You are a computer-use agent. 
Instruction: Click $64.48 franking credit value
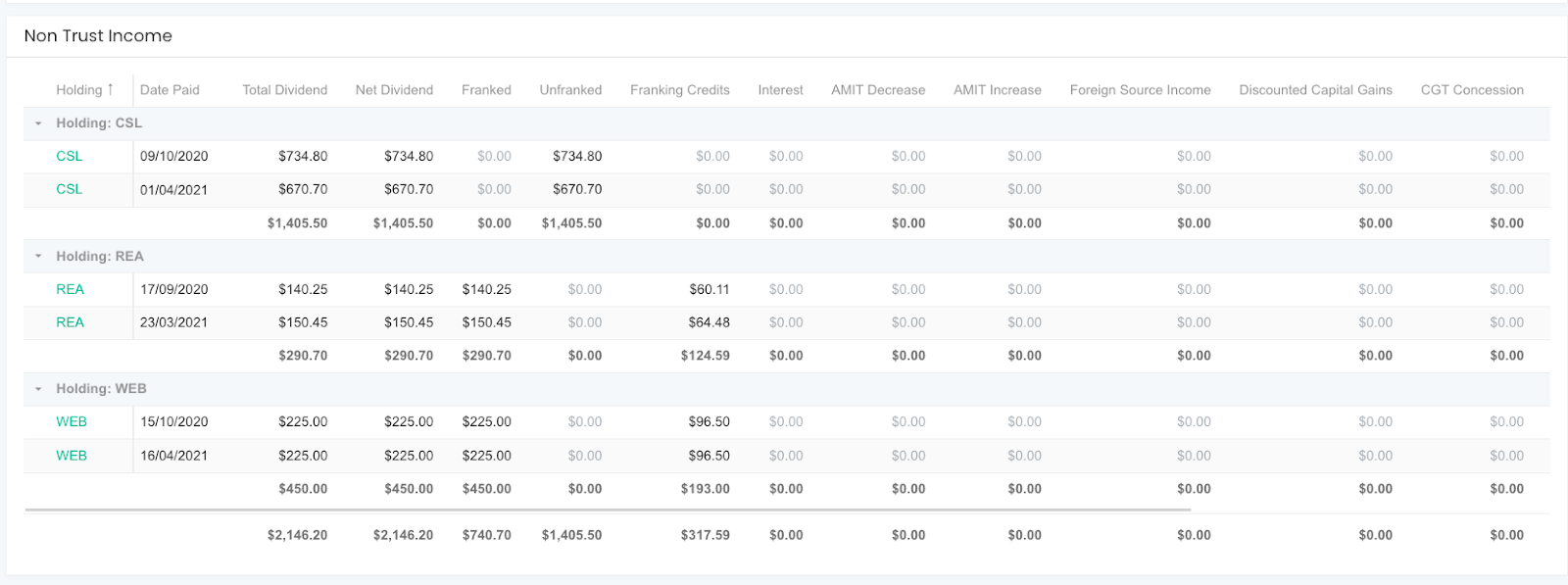[710, 322]
